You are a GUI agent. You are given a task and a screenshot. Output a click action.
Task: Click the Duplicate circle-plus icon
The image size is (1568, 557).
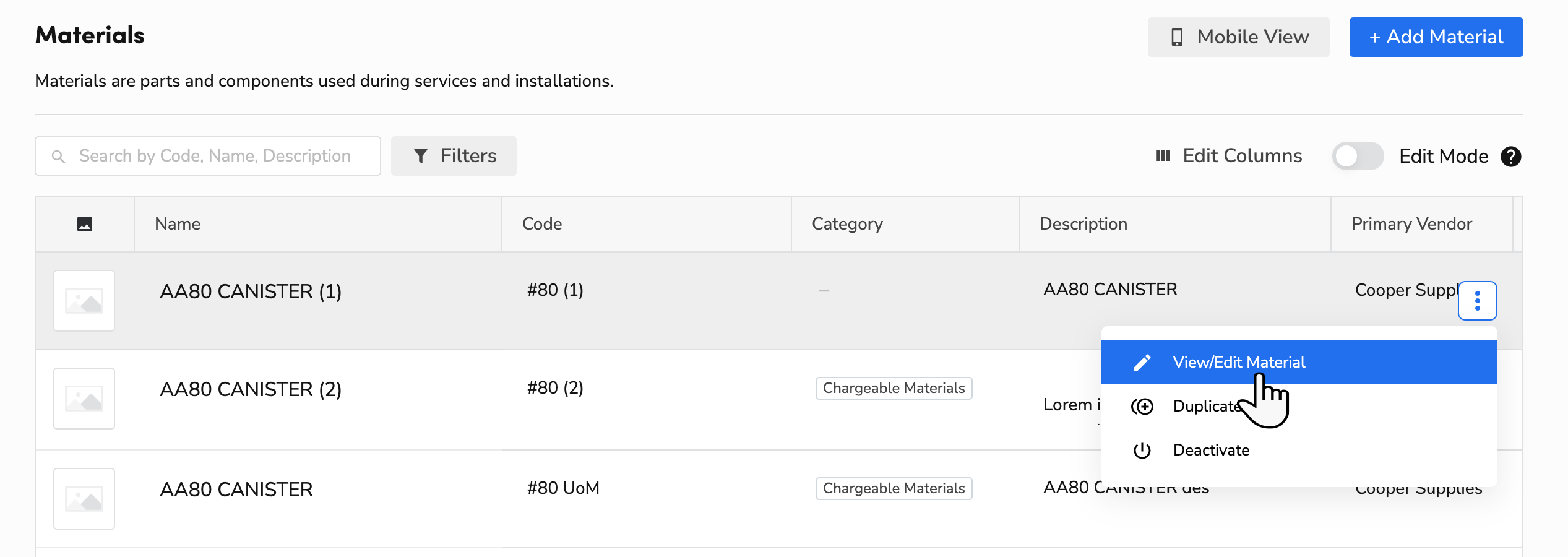1142,407
